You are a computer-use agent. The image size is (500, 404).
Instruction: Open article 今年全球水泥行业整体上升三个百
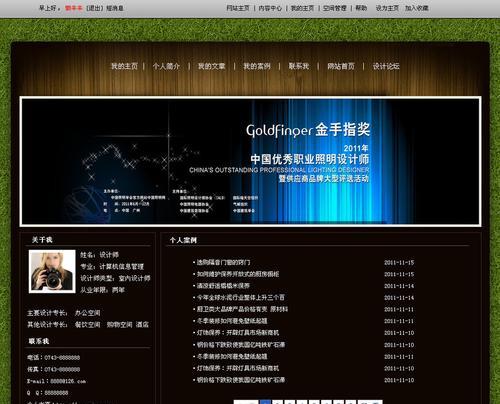[x=240, y=297]
